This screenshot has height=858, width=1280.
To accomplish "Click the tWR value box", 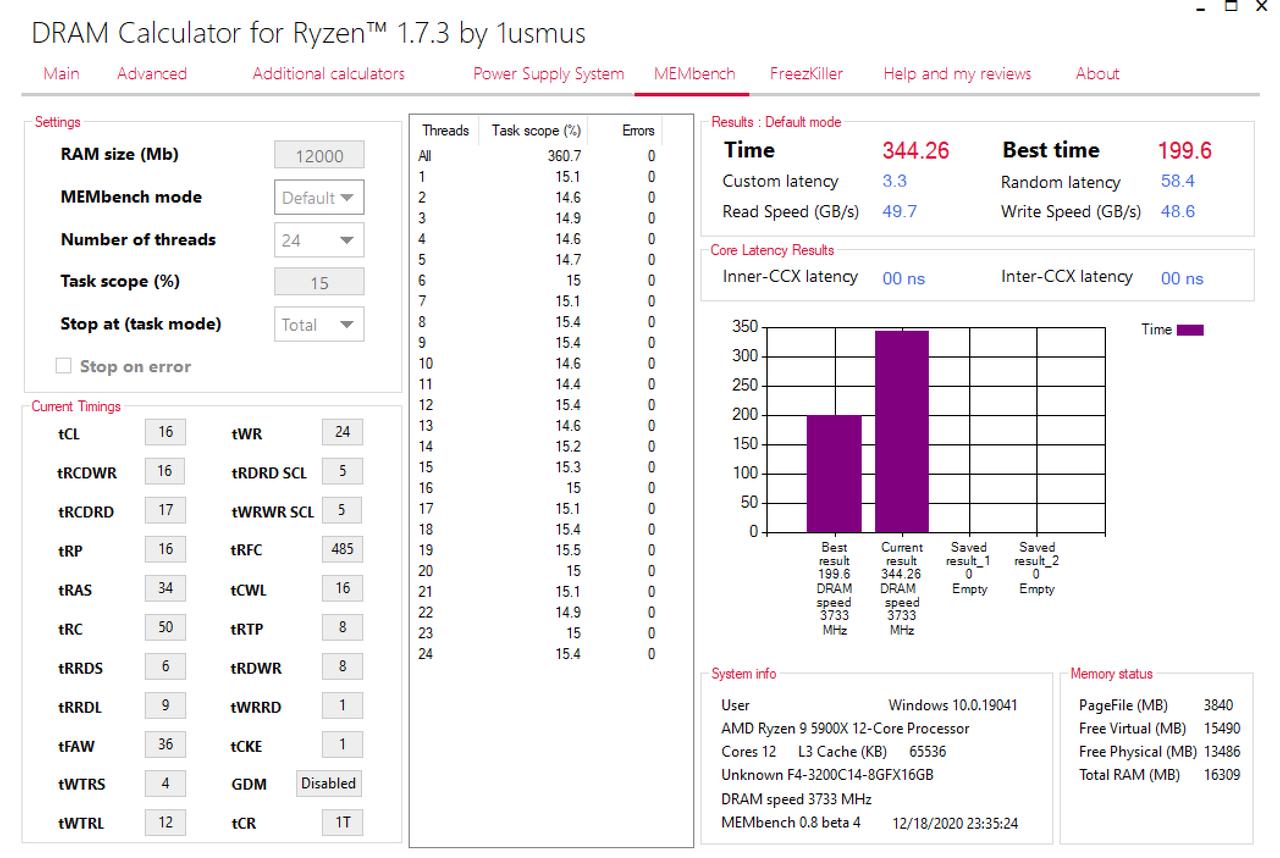I will pyautogui.click(x=342, y=432).
